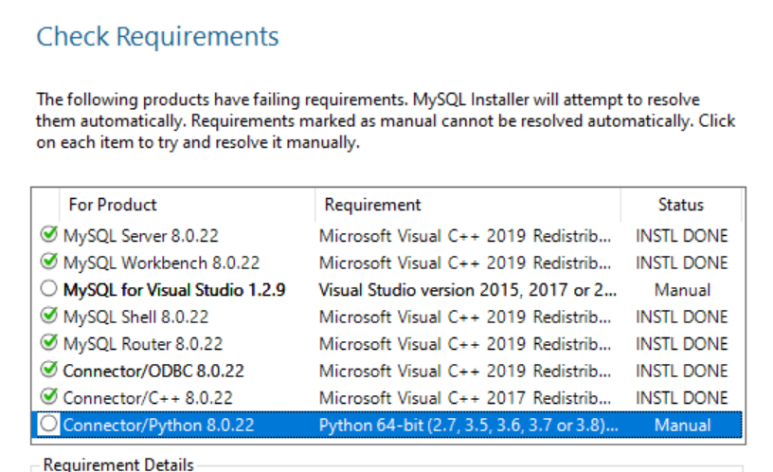
Task: Click INSTL DONE status for Connector/C++
Action: [x=682, y=399]
